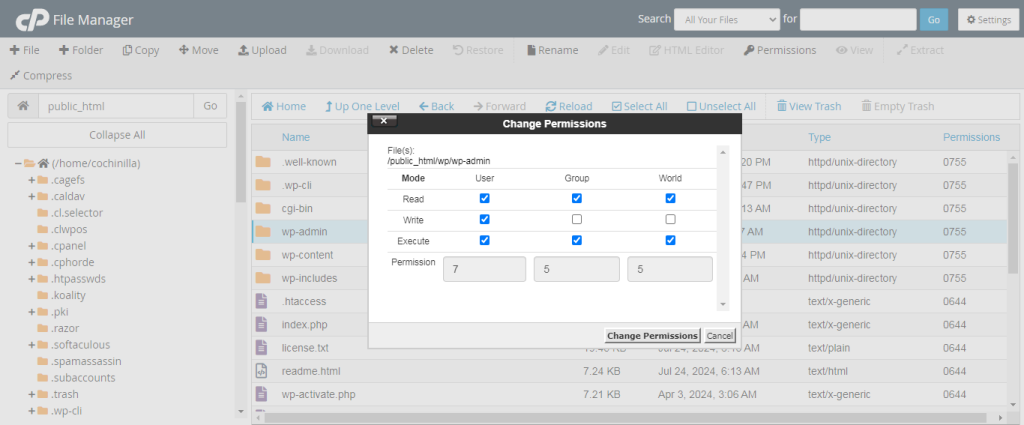Toggle Group Write permission checkbox
This screenshot has height=425, width=1024.
tap(576, 219)
